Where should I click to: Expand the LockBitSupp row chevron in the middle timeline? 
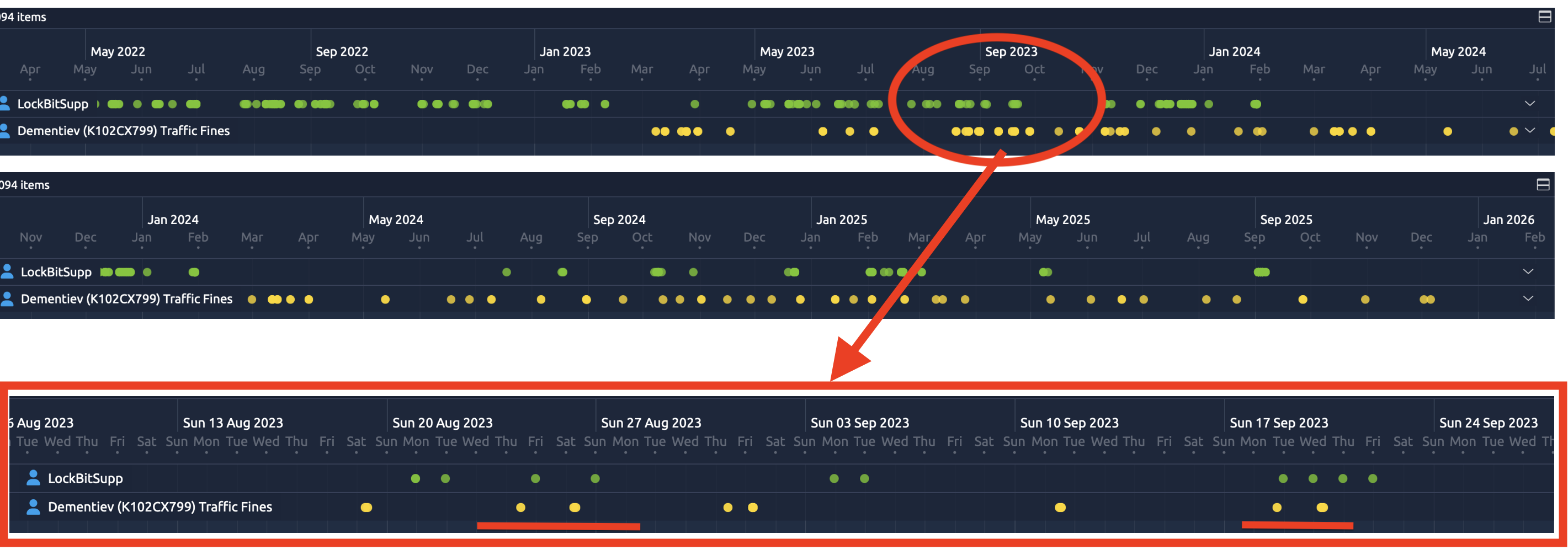(1527, 271)
